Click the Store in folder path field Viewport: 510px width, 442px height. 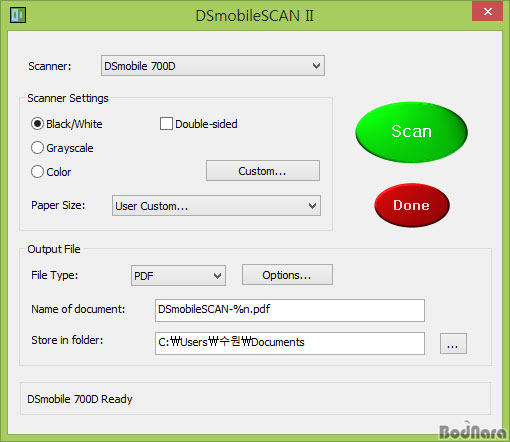[290, 343]
